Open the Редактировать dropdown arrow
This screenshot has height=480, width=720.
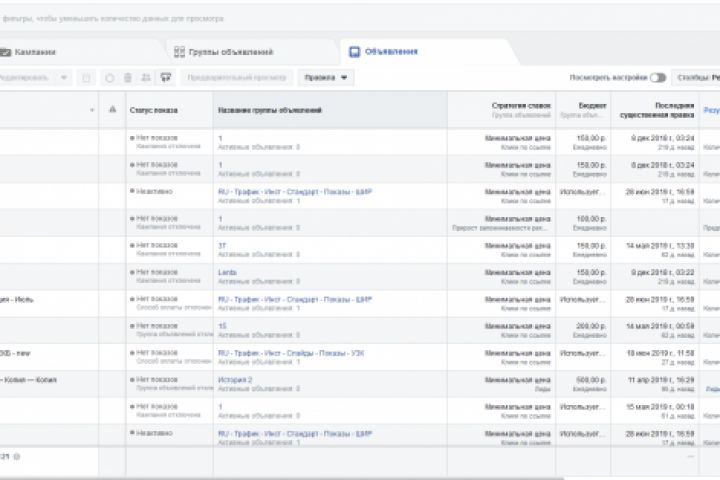click(65, 77)
